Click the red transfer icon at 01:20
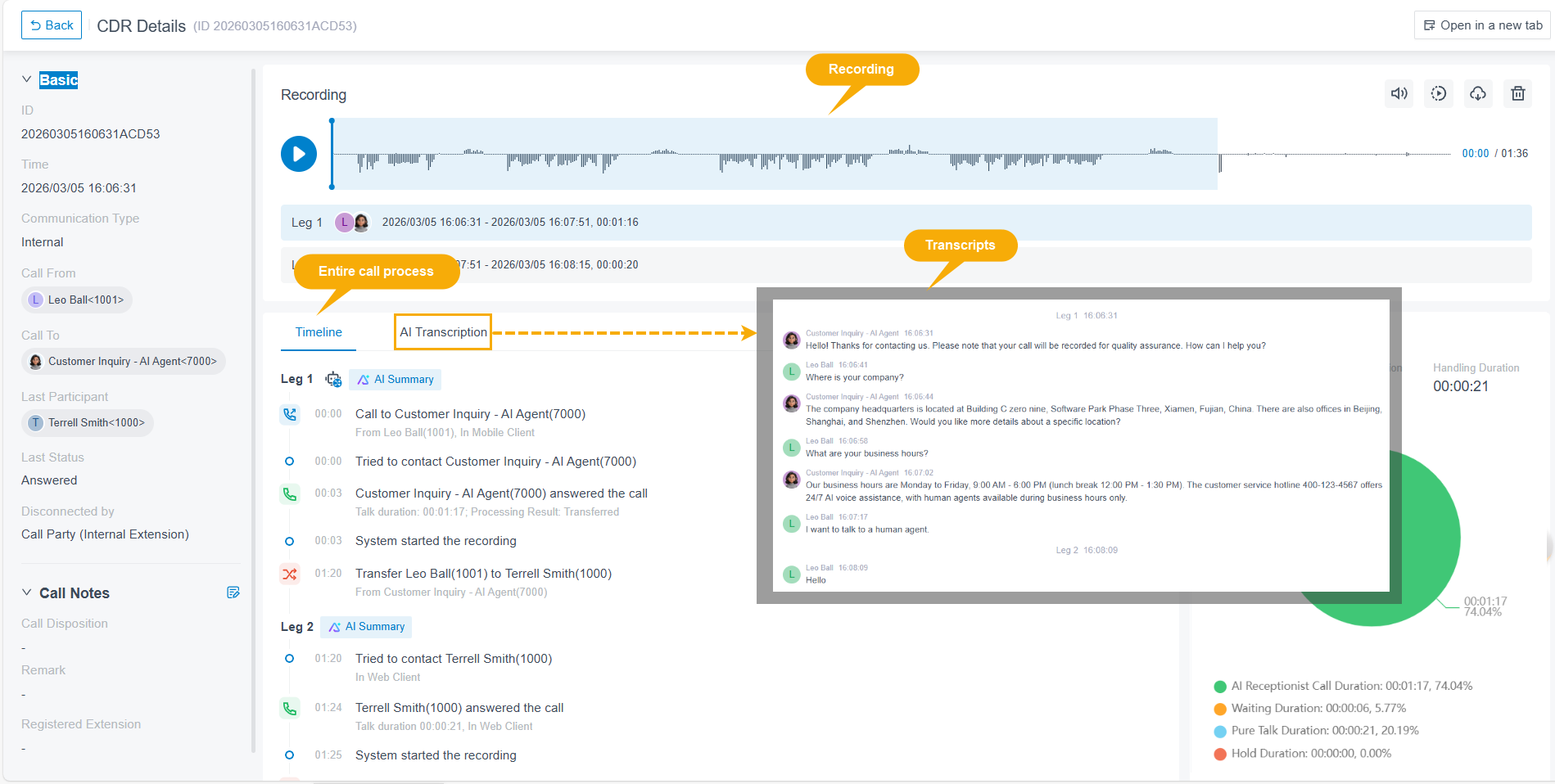The width and height of the screenshot is (1555, 784). 290,574
